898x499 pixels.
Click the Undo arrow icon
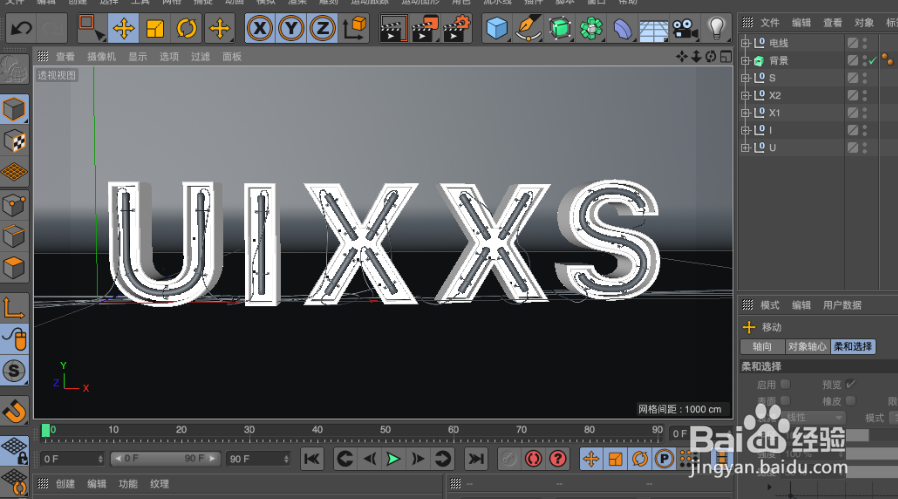pyautogui.click(x=21, y=28)
